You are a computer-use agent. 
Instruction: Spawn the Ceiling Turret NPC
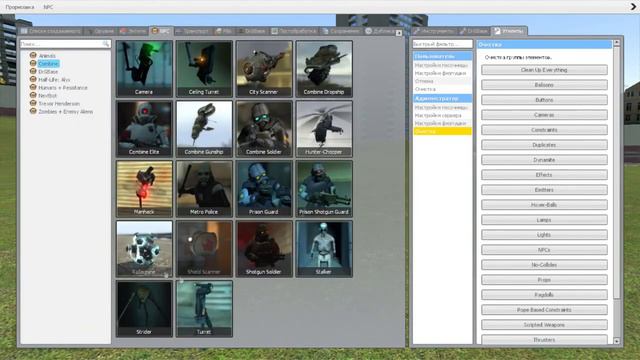pyautogui.click(x=204, y=69)
